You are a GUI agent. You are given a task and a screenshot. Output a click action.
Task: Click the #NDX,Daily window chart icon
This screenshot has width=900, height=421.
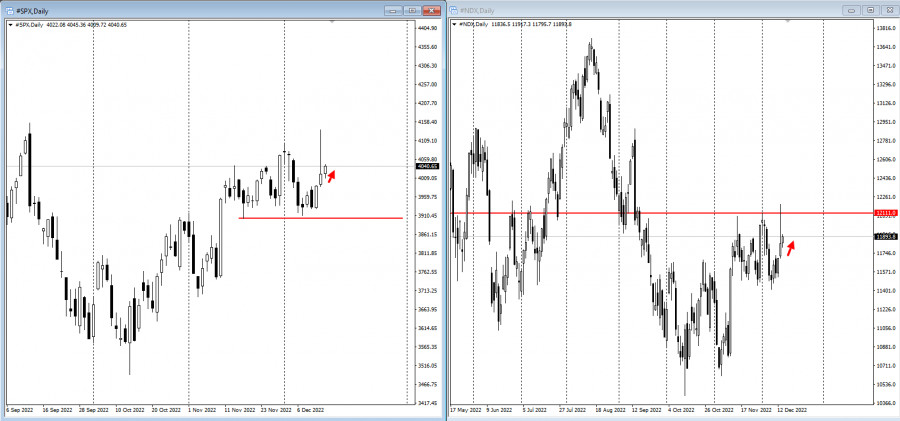(x=454, y=9)
